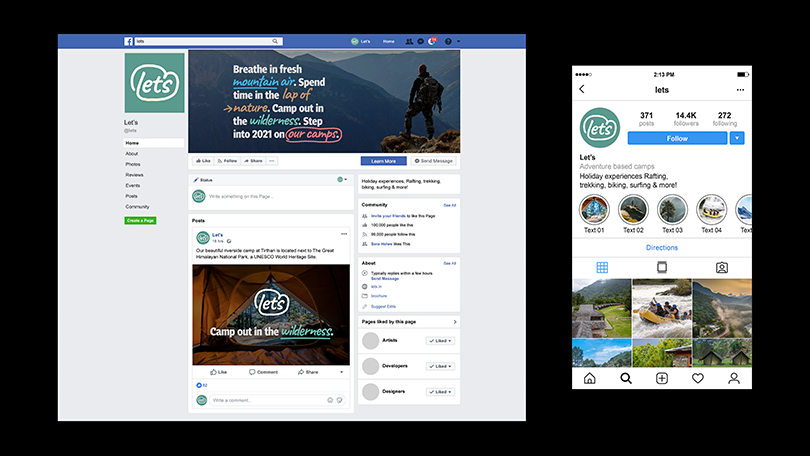Comment on the Tirthan camp post
Screen dimensions: 810x456
point(263,372)
